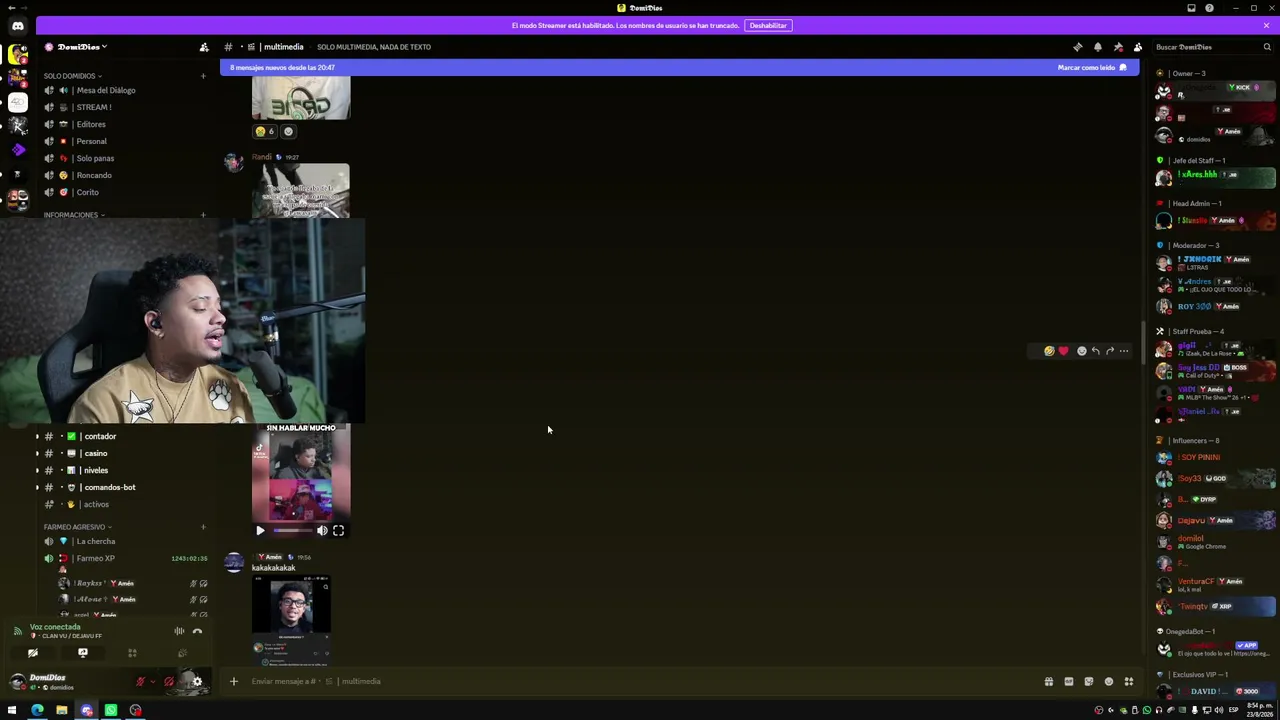Open the sticker picker
The image size is (1280, 720).
tap(1088, 682)
